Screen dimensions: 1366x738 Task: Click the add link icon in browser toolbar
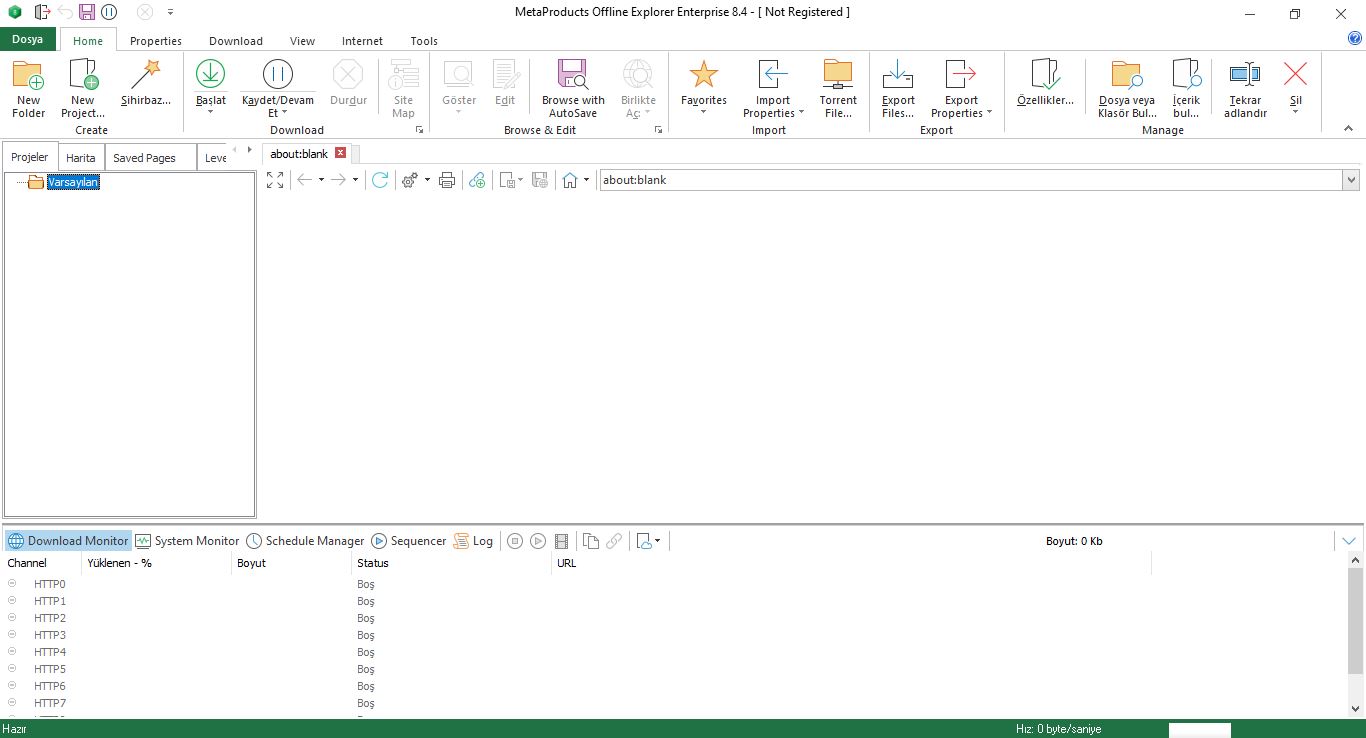(477, 180)
